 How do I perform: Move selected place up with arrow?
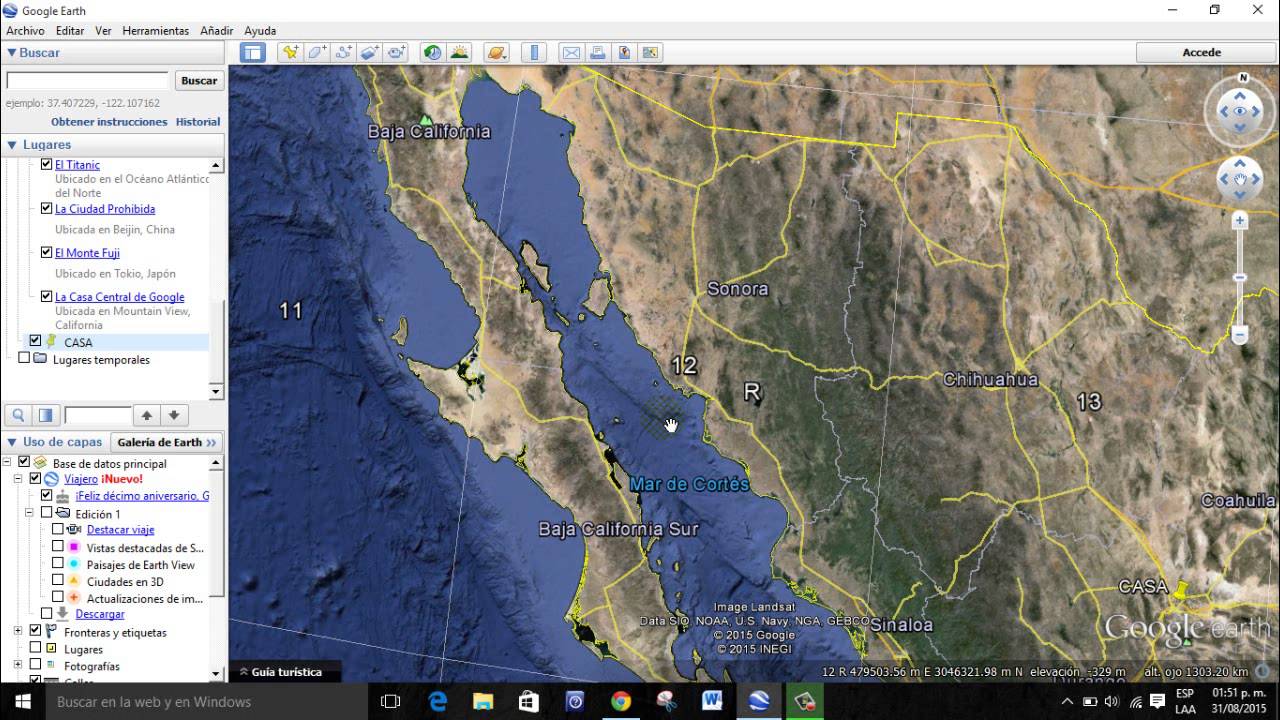[x=147, y=415]
